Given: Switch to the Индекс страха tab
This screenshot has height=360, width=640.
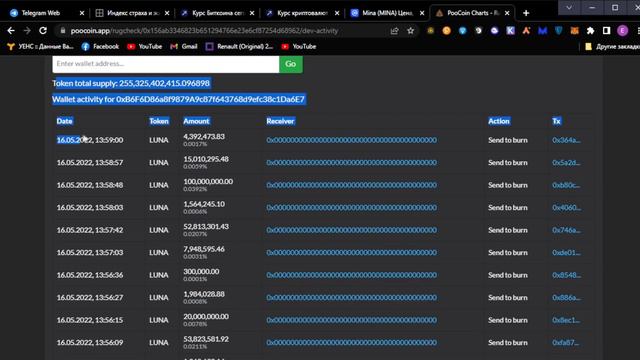Looking at the screenshot, I should tap(133, 13).
